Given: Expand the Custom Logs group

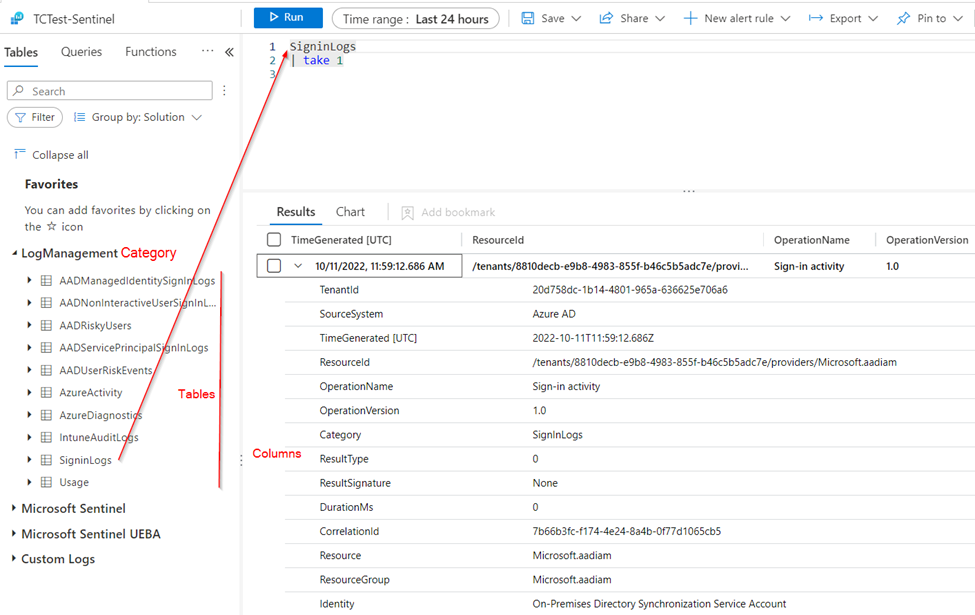Looking at the screenshot, I should (14, 558).
